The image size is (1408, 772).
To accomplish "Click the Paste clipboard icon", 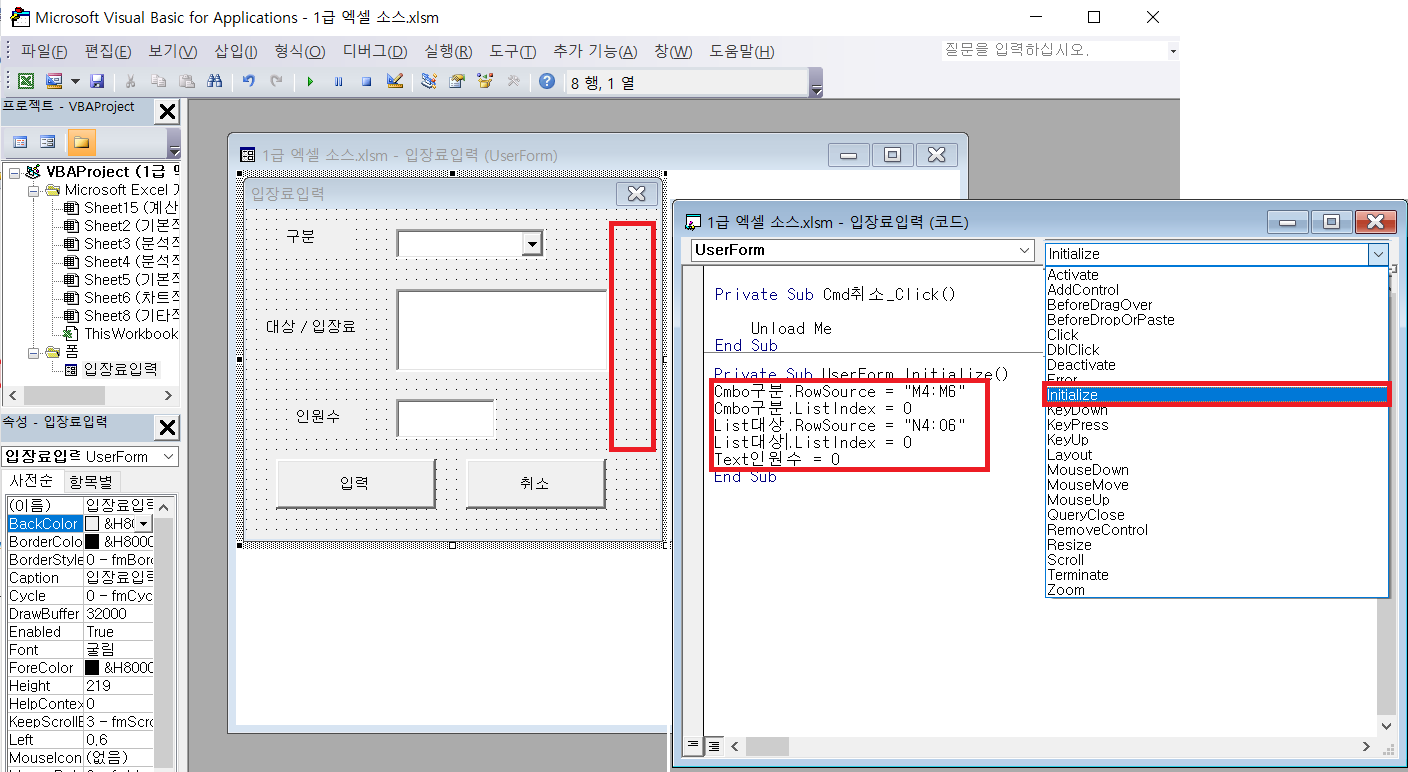I will [186, 82].
